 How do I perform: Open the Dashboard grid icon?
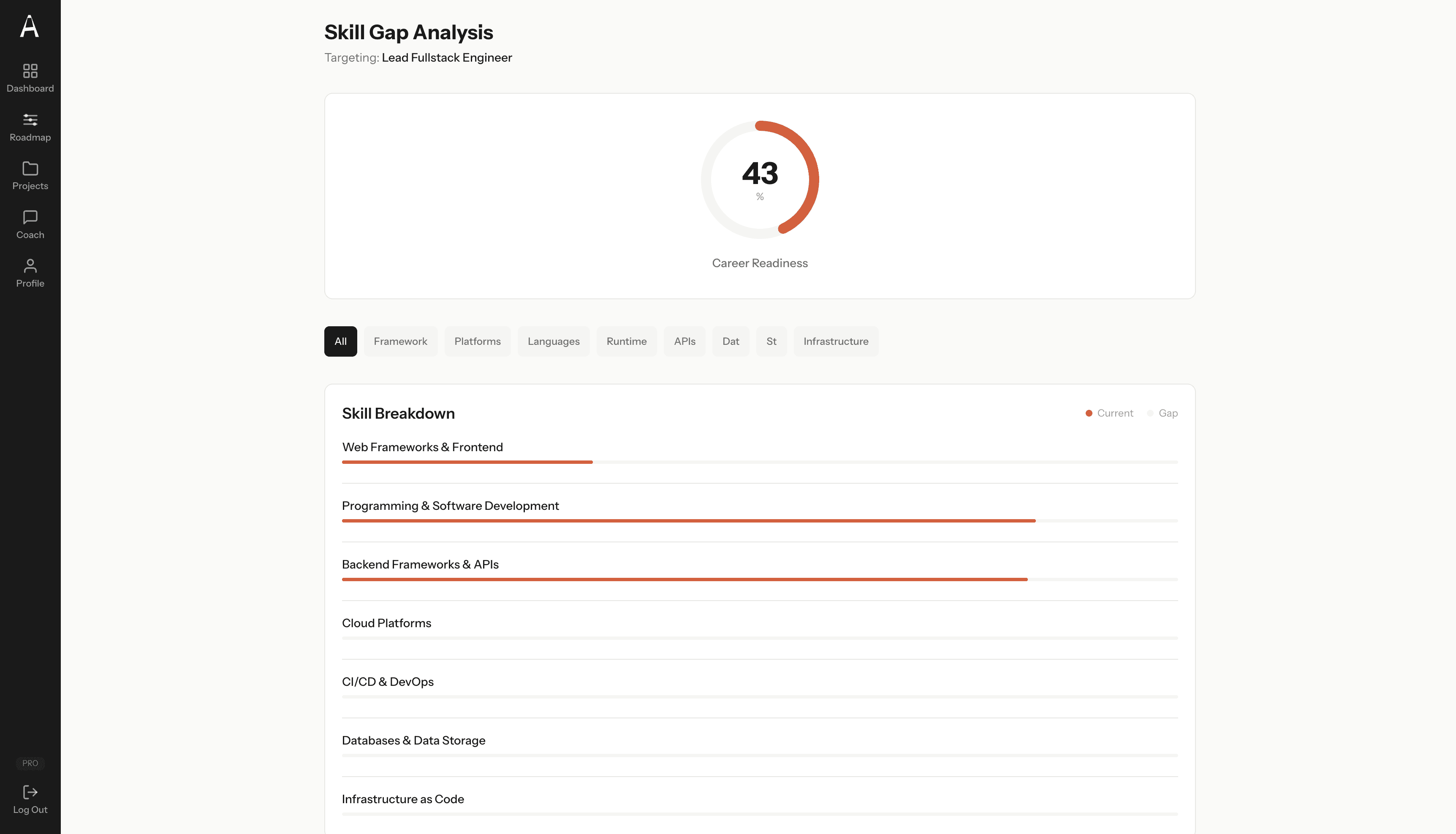tap(30, 70)
